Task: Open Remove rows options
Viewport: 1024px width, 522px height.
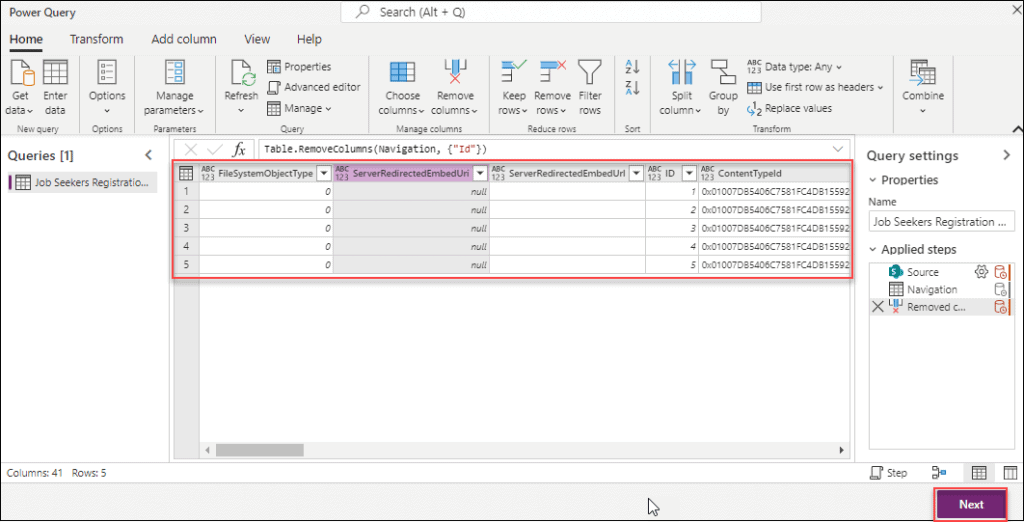Action: (x=552, y=88)
